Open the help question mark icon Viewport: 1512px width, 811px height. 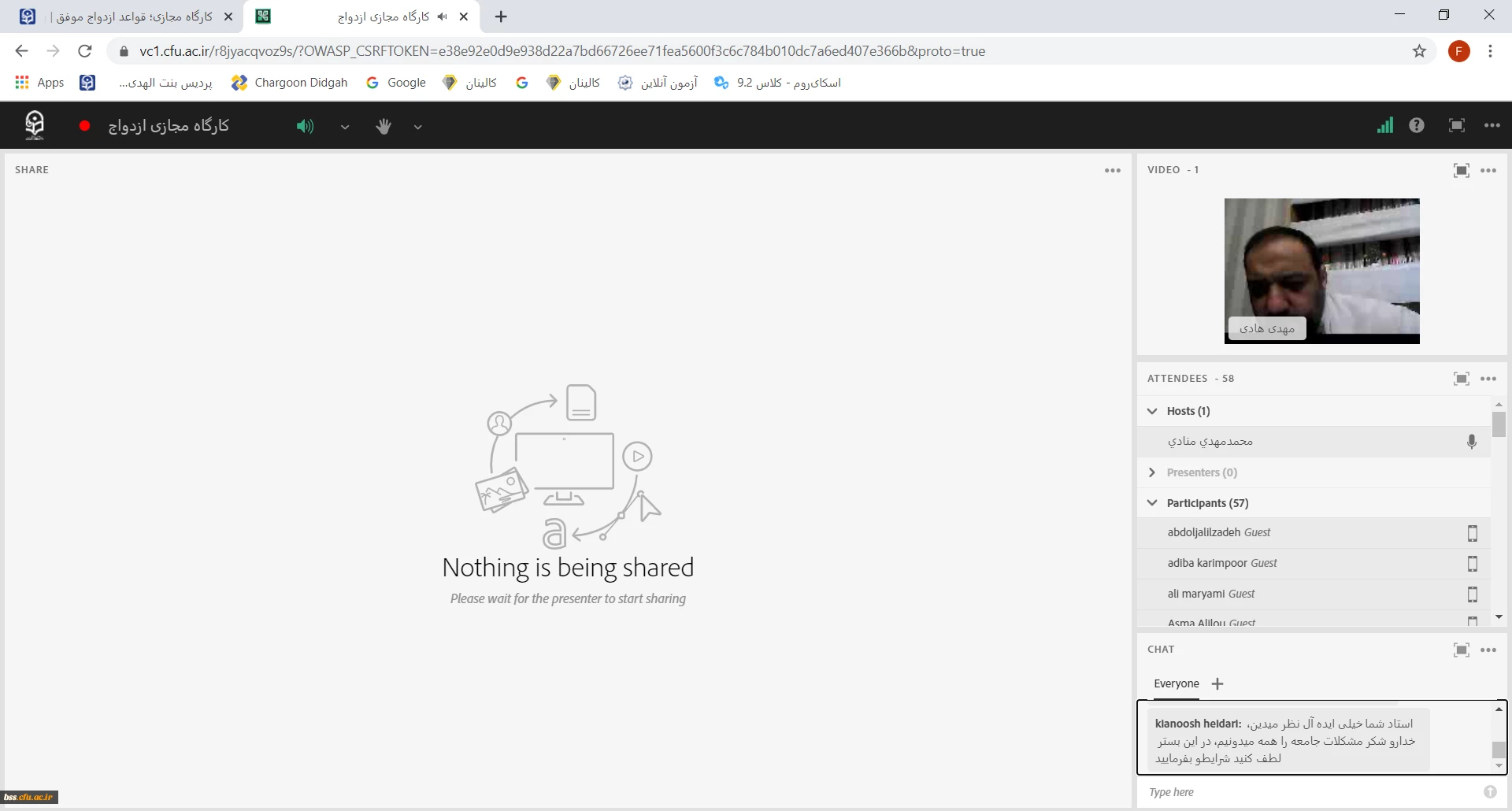tap(1417, 125)
